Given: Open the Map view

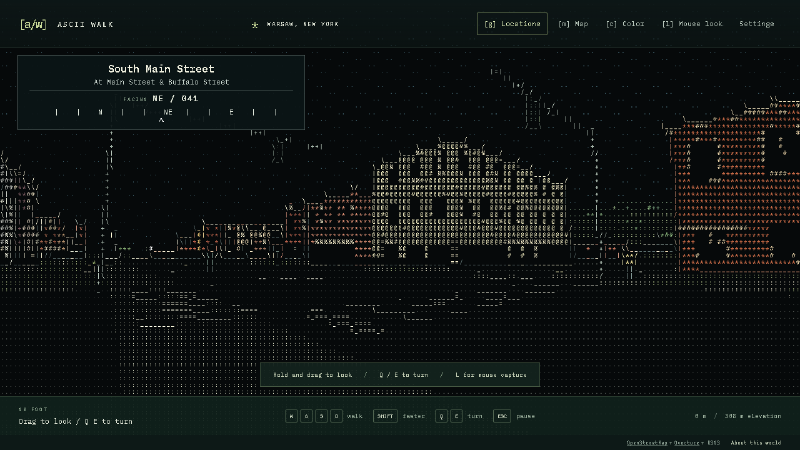Looking at the screenshot, I should (x=573, y=23).
